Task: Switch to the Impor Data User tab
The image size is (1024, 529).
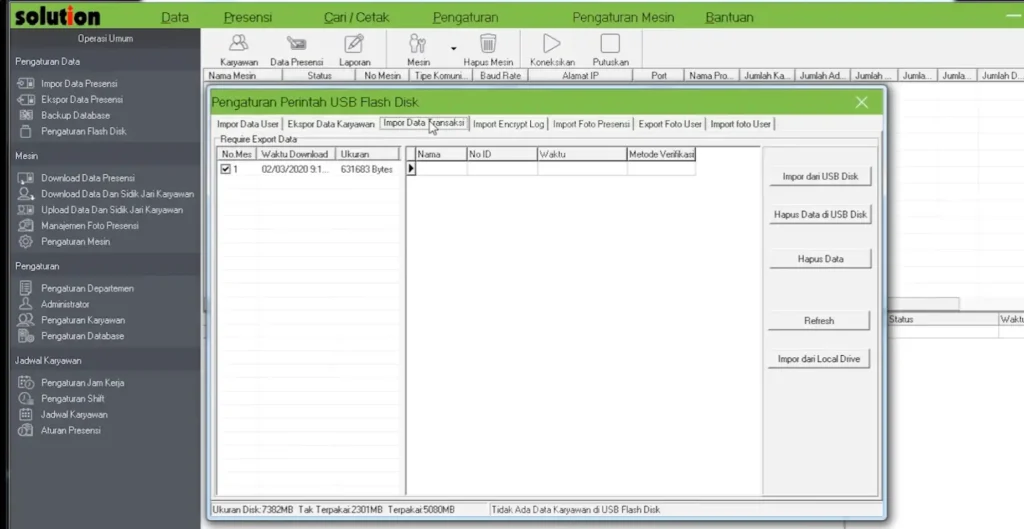Action: [247, 124]
